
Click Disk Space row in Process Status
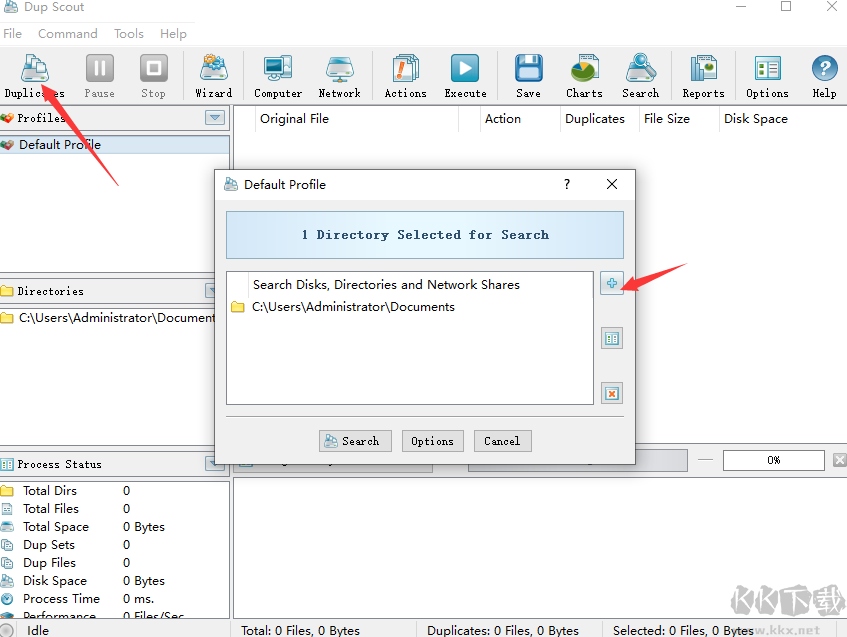coord(115,581)
